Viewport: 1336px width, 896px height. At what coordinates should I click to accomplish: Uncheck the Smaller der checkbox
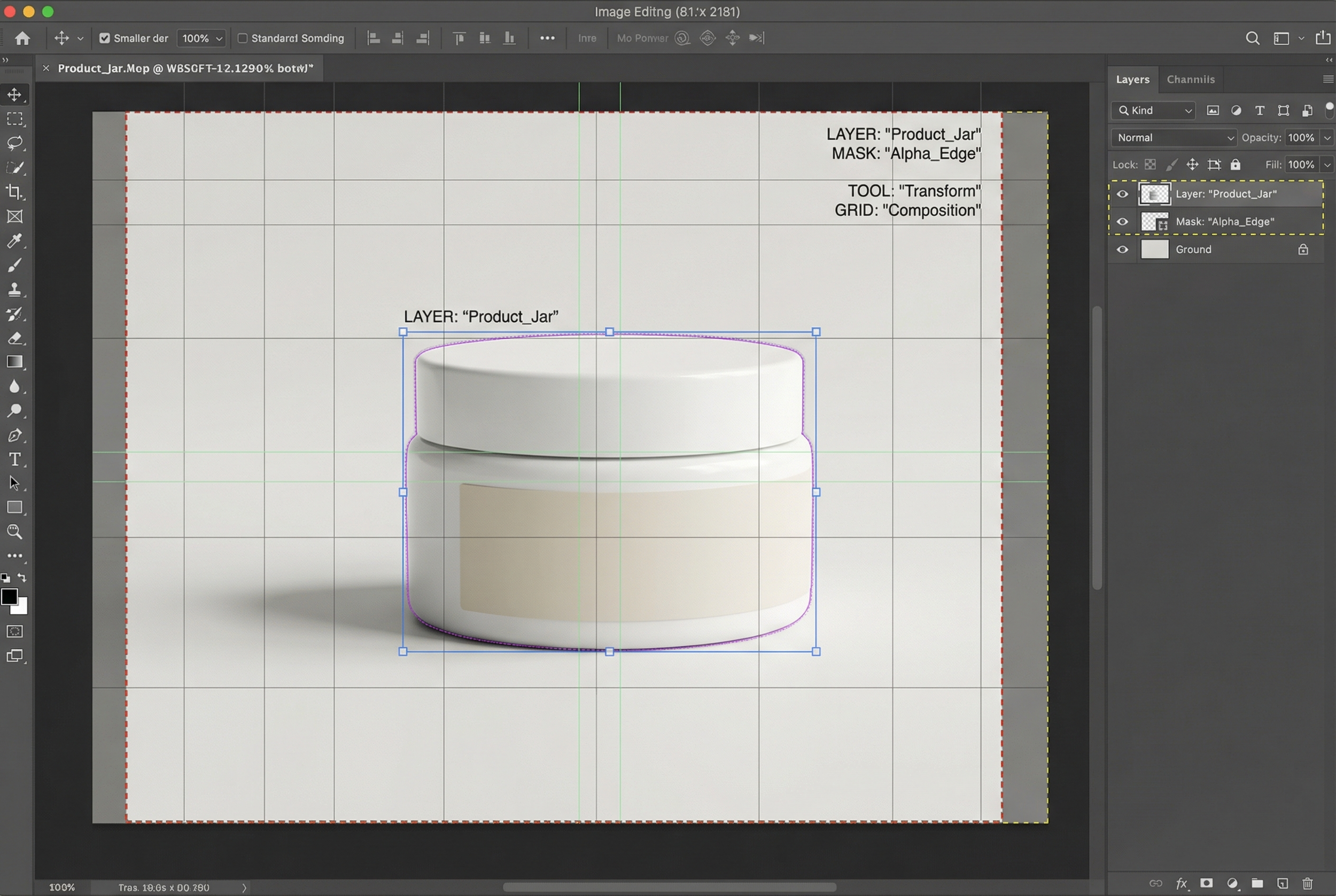click(105, 38)
